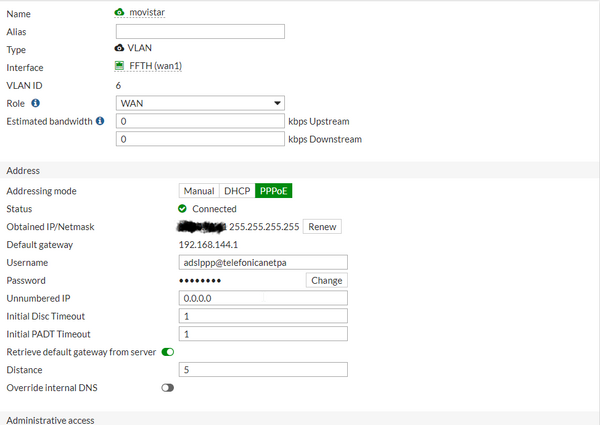Image resolution: width=600 pixels, height=425 pixels.
Task: Click the VLAN type cloud icon
Action: click(121, 48)
